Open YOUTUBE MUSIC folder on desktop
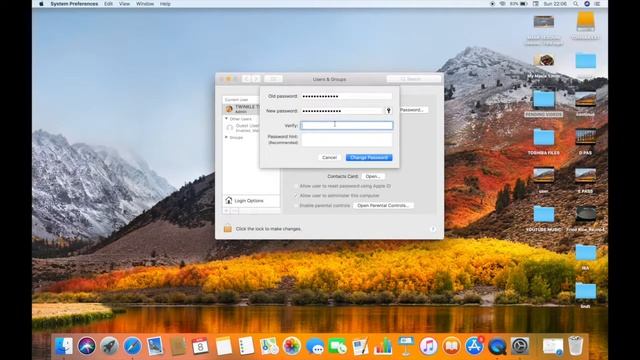Image resolution: width=640 pixels, height=360 pixels. [544, 218]
